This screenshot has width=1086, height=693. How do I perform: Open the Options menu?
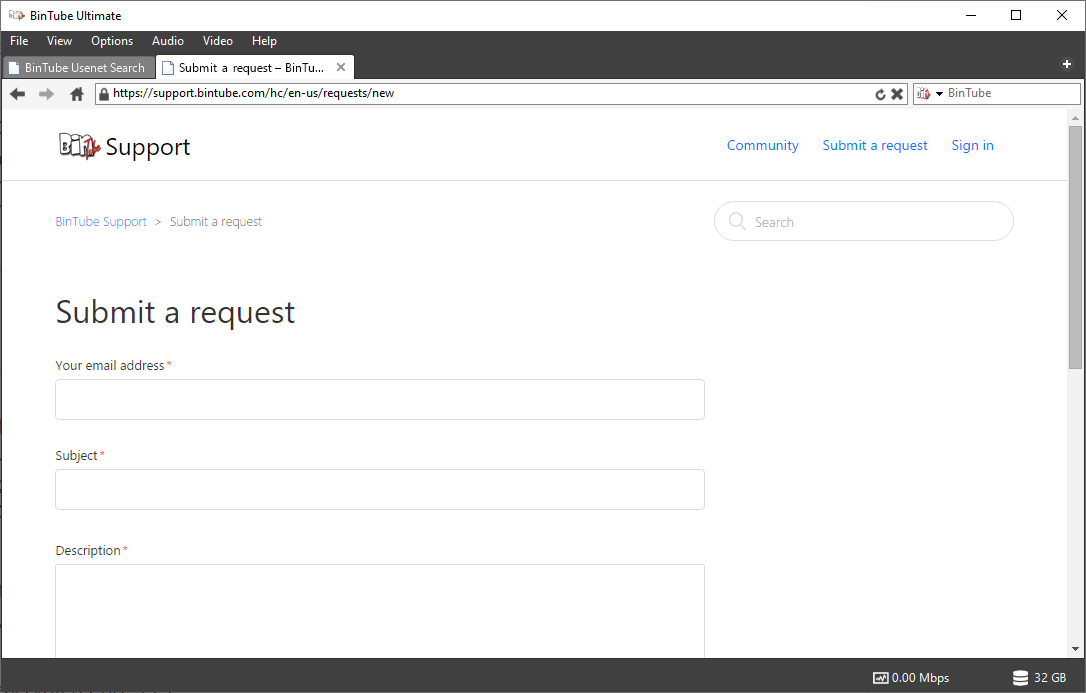tap(112, 41)
